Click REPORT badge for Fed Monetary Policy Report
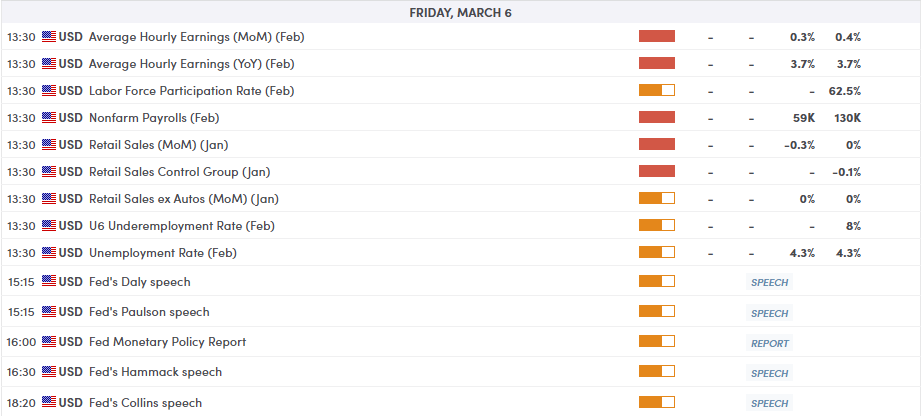Image resolution: width=922 pixels, height=416 pixels. (770, 343)
